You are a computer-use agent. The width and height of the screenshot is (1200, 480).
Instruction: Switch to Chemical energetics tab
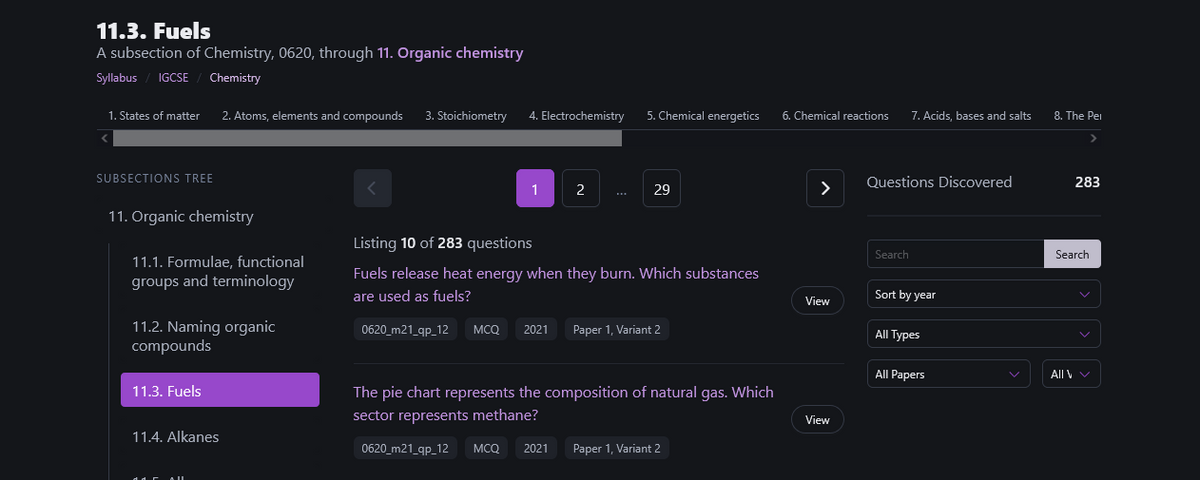[702, 116]
